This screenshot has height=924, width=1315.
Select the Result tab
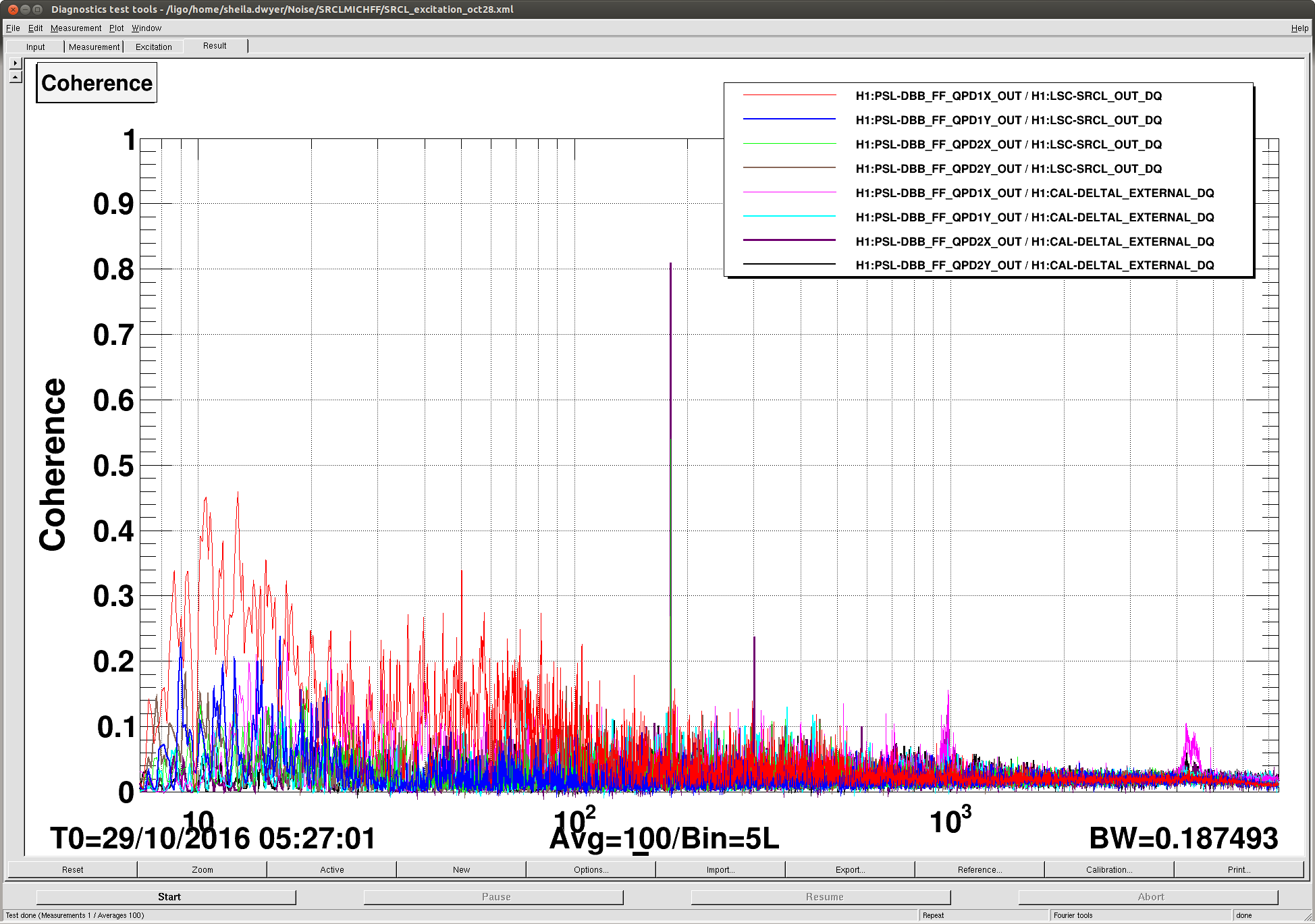click(x=215, y=46)
